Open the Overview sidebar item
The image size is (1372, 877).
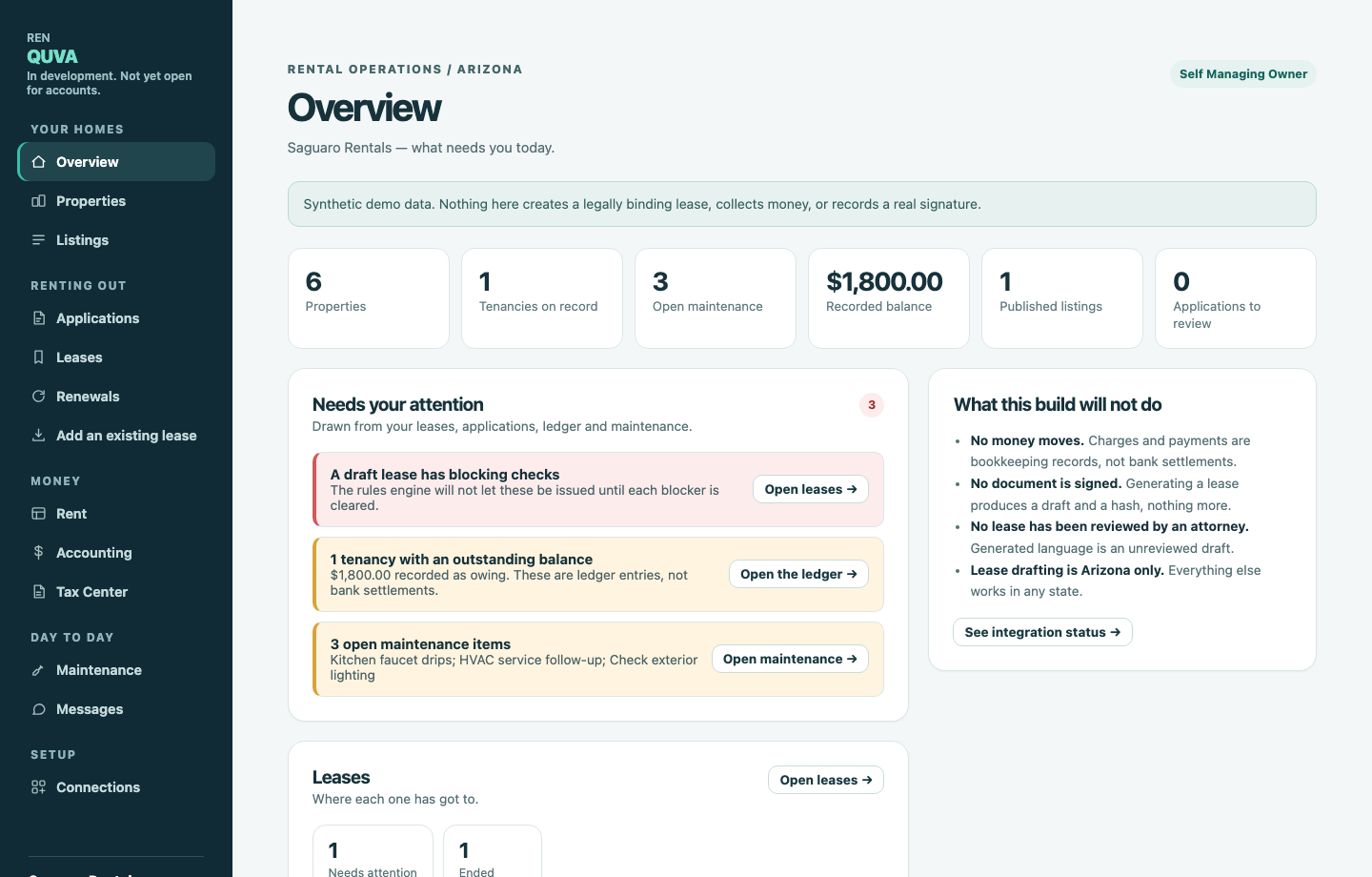pos(116,162)
